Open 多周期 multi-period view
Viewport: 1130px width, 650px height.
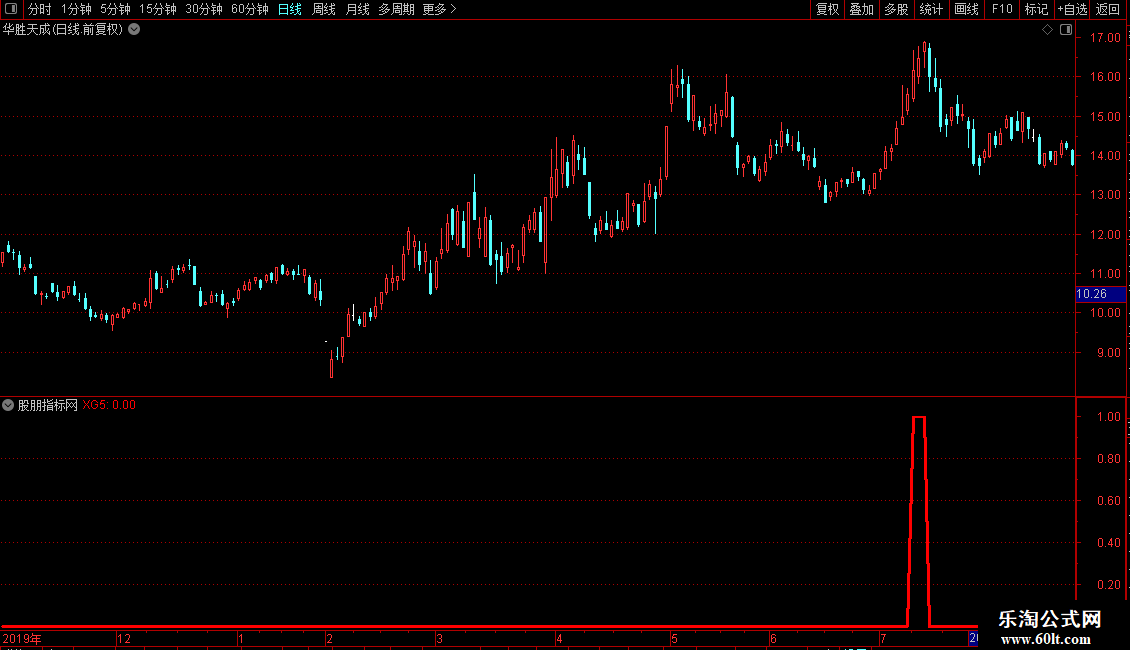396,9
